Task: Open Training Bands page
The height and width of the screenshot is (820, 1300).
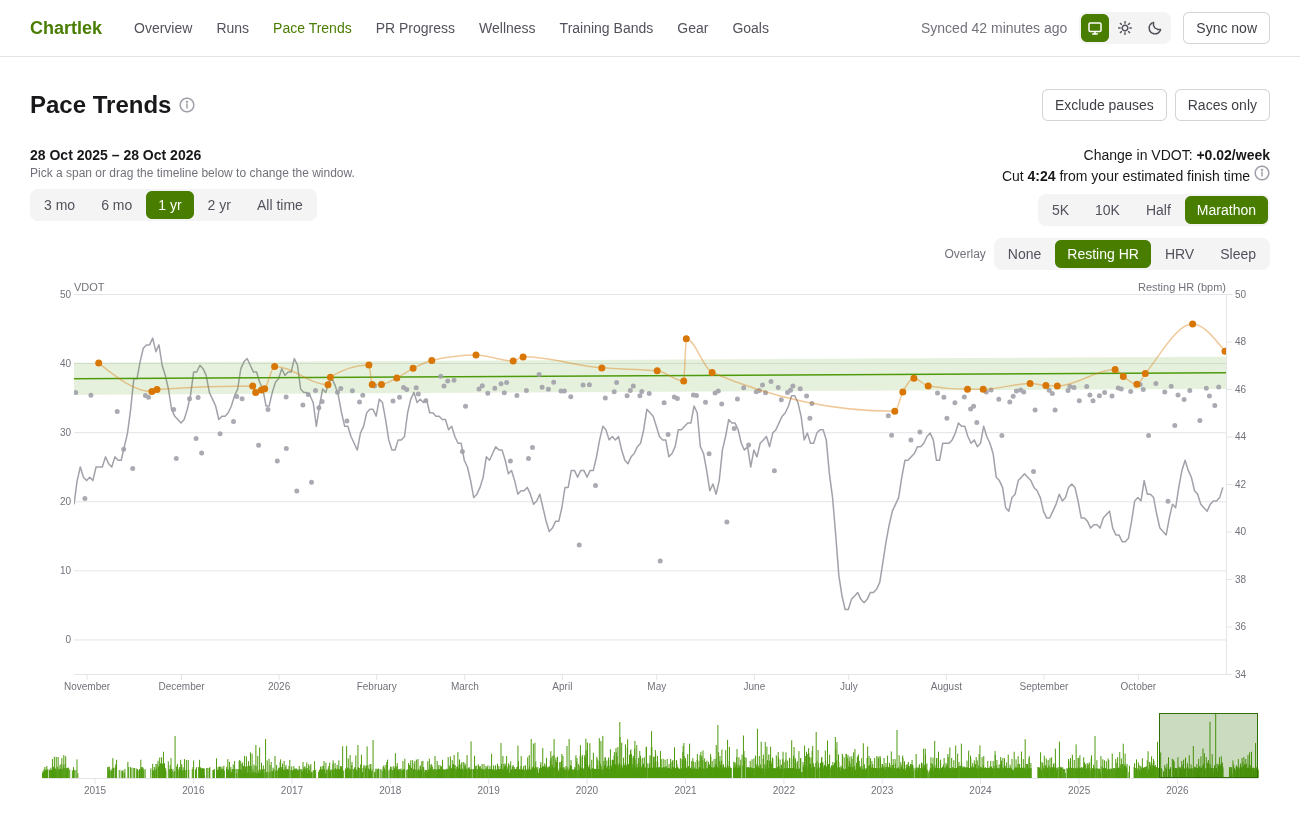Action: (606, 28)
